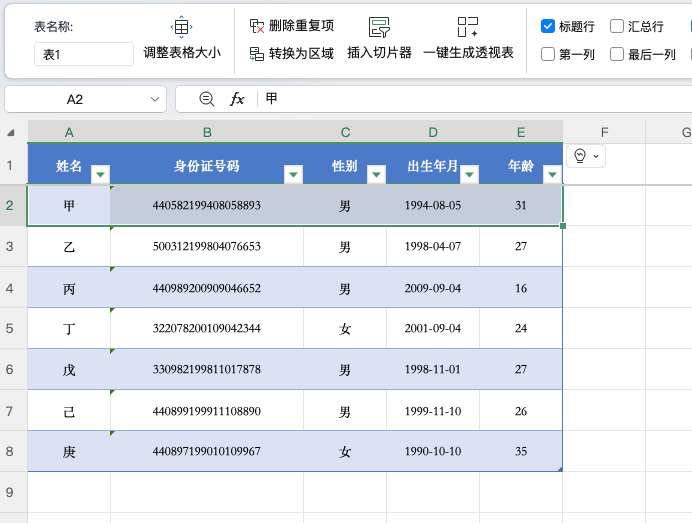Click cell with name 乙

coord(69,246)
